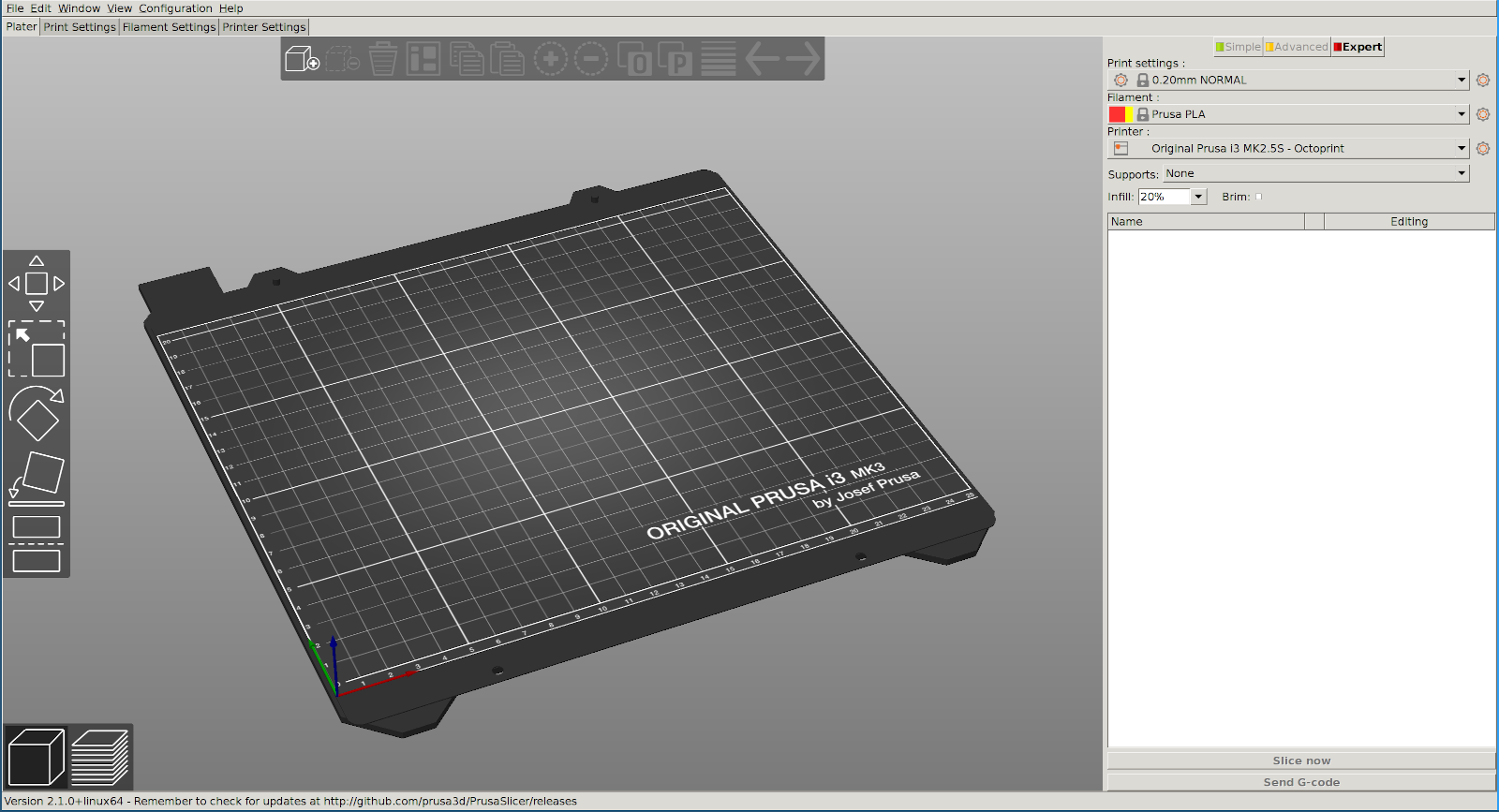The image size is (1499, 812).
Task: Switch to the Print Settings tab
Action: [x=80, y=27]
